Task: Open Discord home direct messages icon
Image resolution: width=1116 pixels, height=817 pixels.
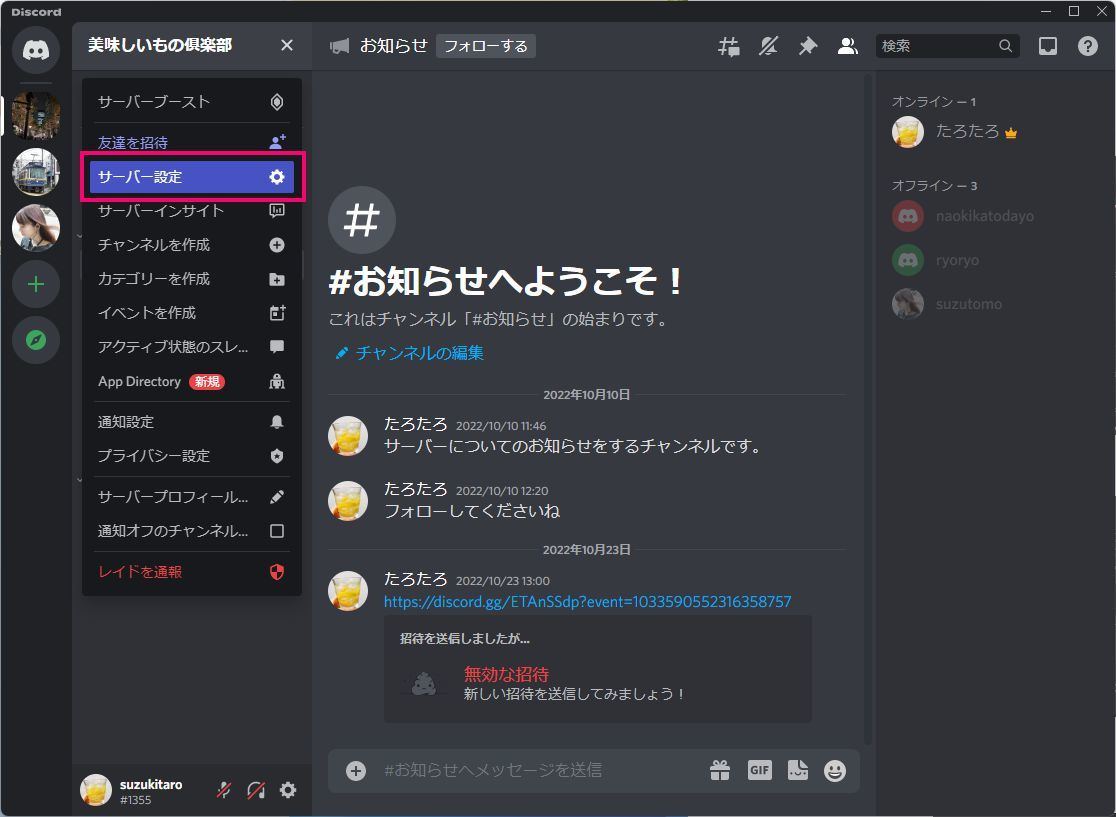Action: [x=36, y=50]
